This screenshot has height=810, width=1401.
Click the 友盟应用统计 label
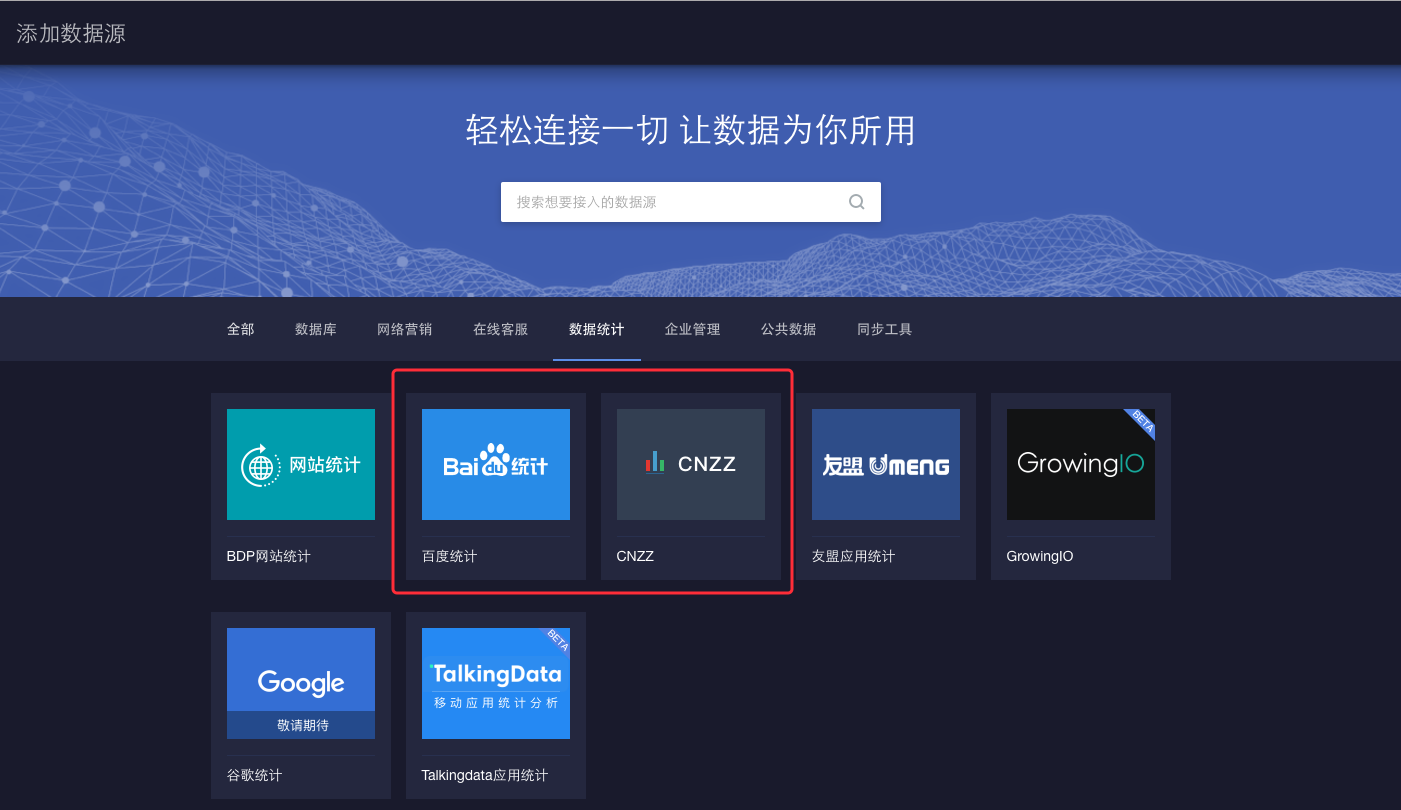[x=853, y=556]
